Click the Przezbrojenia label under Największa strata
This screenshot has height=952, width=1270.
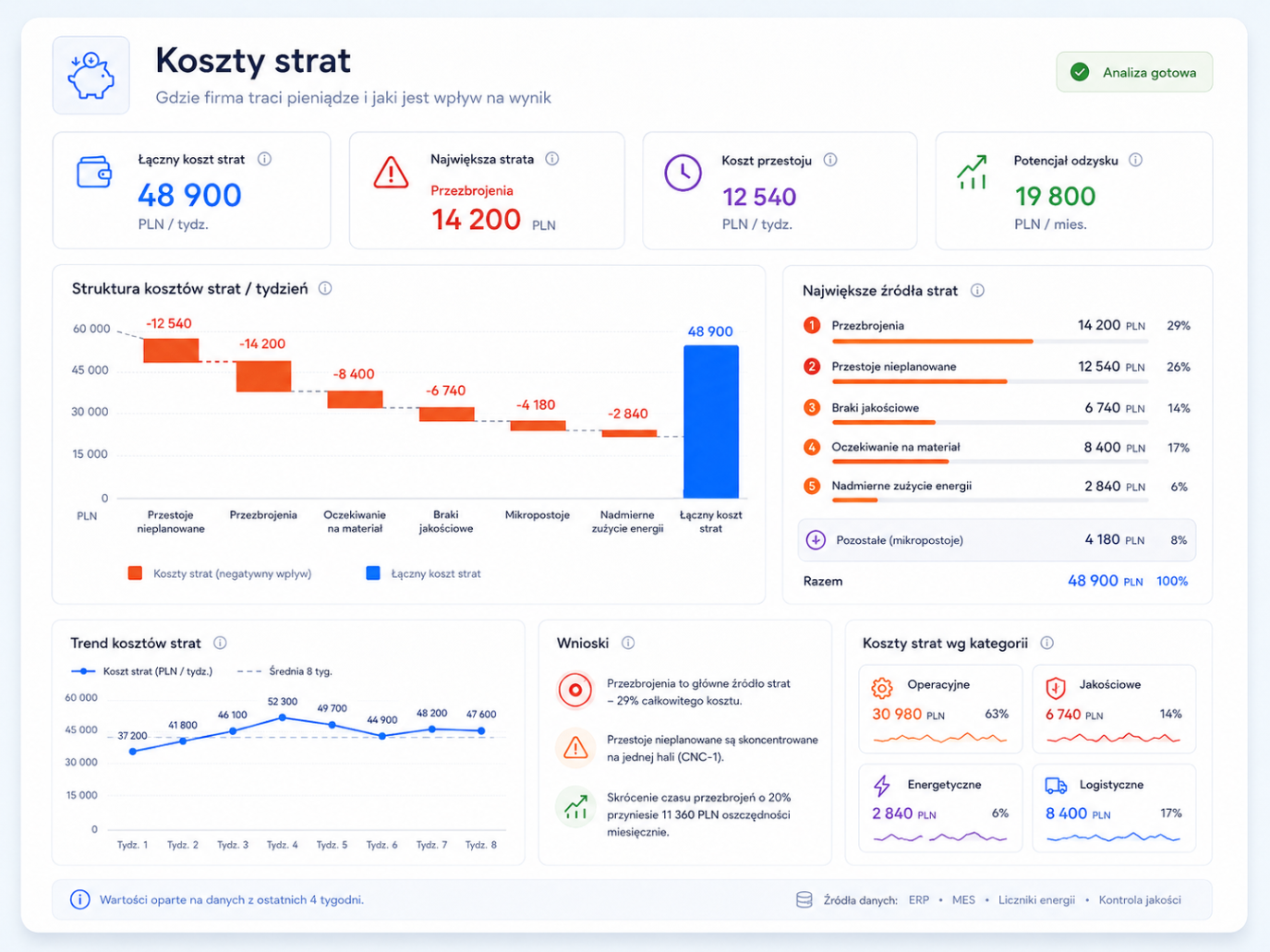tap(472, 190)
